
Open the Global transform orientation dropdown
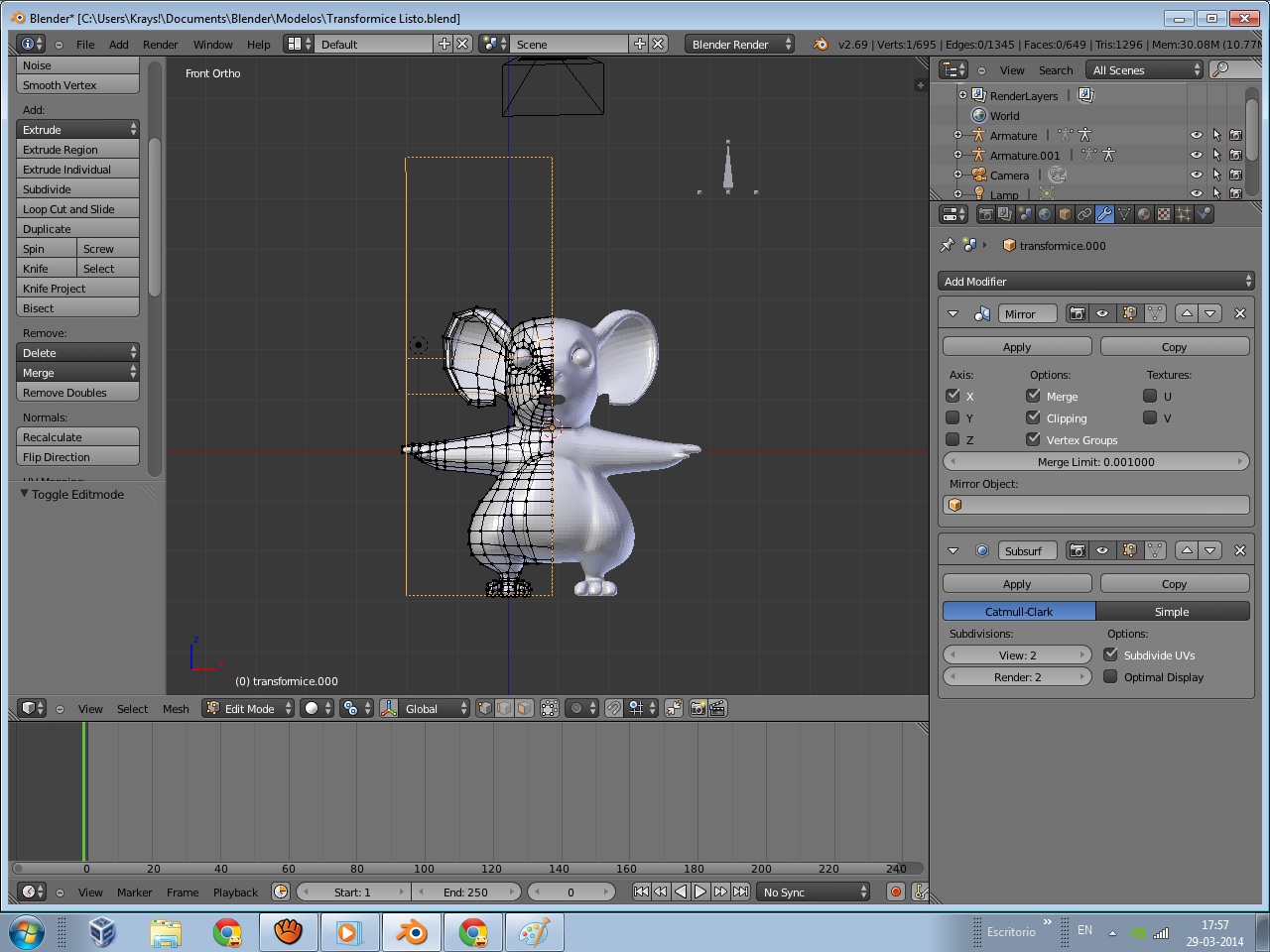click(x=425, y=708)
